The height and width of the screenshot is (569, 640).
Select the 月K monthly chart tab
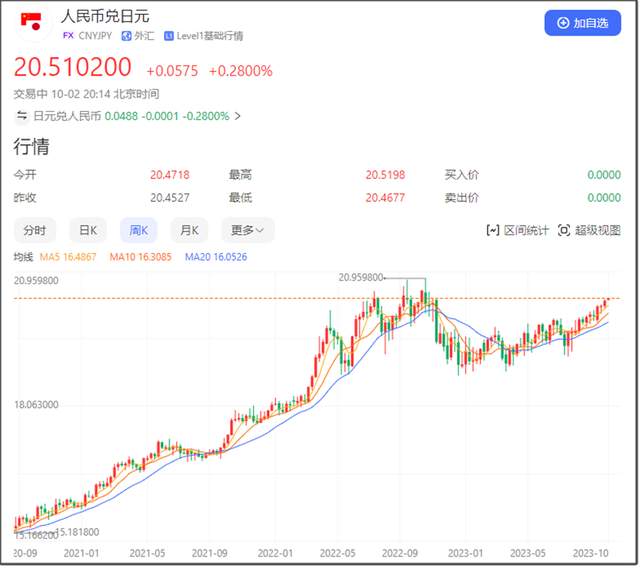(x=189, y=230)
